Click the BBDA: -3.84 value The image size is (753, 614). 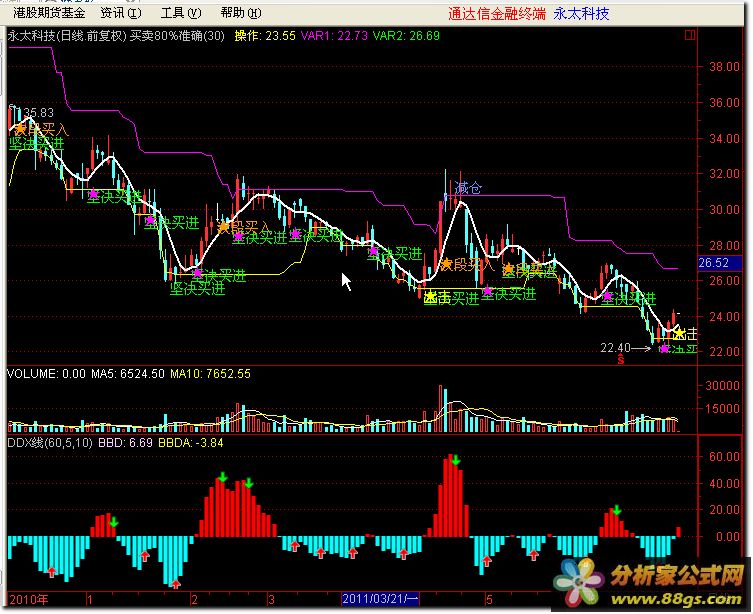[191, 443]
